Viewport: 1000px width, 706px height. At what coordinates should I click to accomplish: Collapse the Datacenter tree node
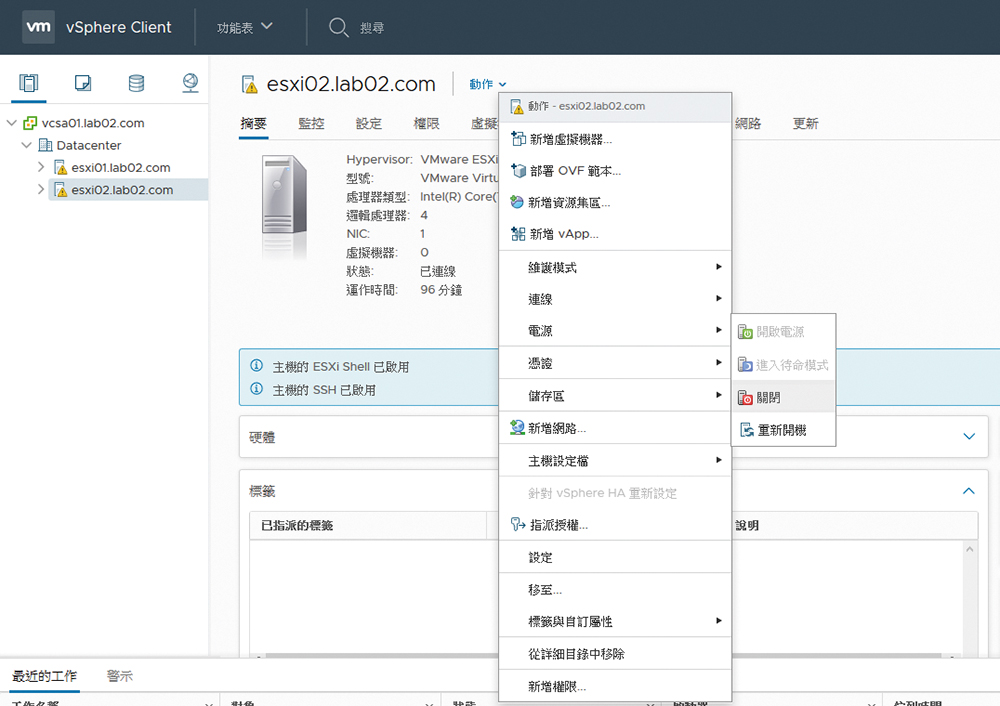(x=27, y=145)
